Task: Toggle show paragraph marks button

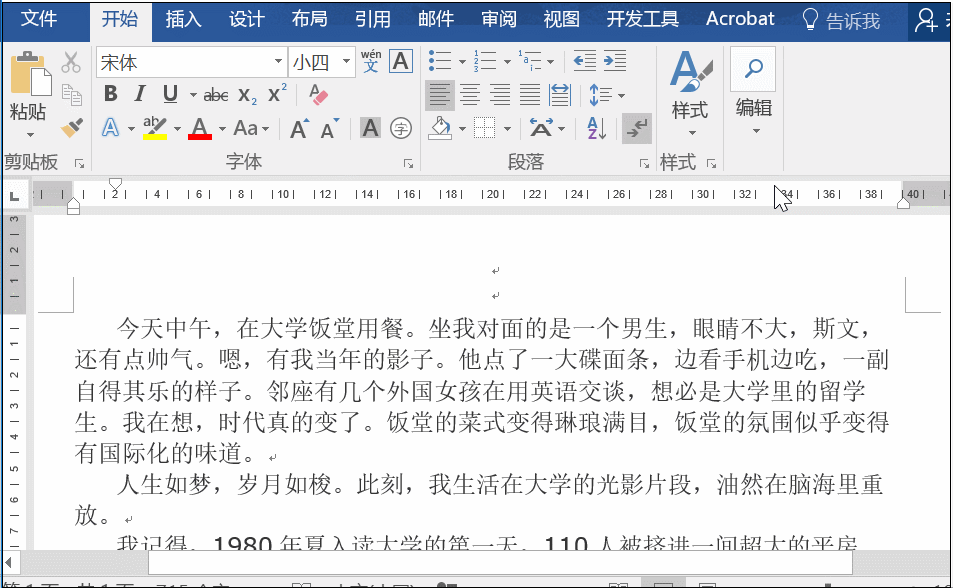Action: pyautogui.click(x=636, y=128)
